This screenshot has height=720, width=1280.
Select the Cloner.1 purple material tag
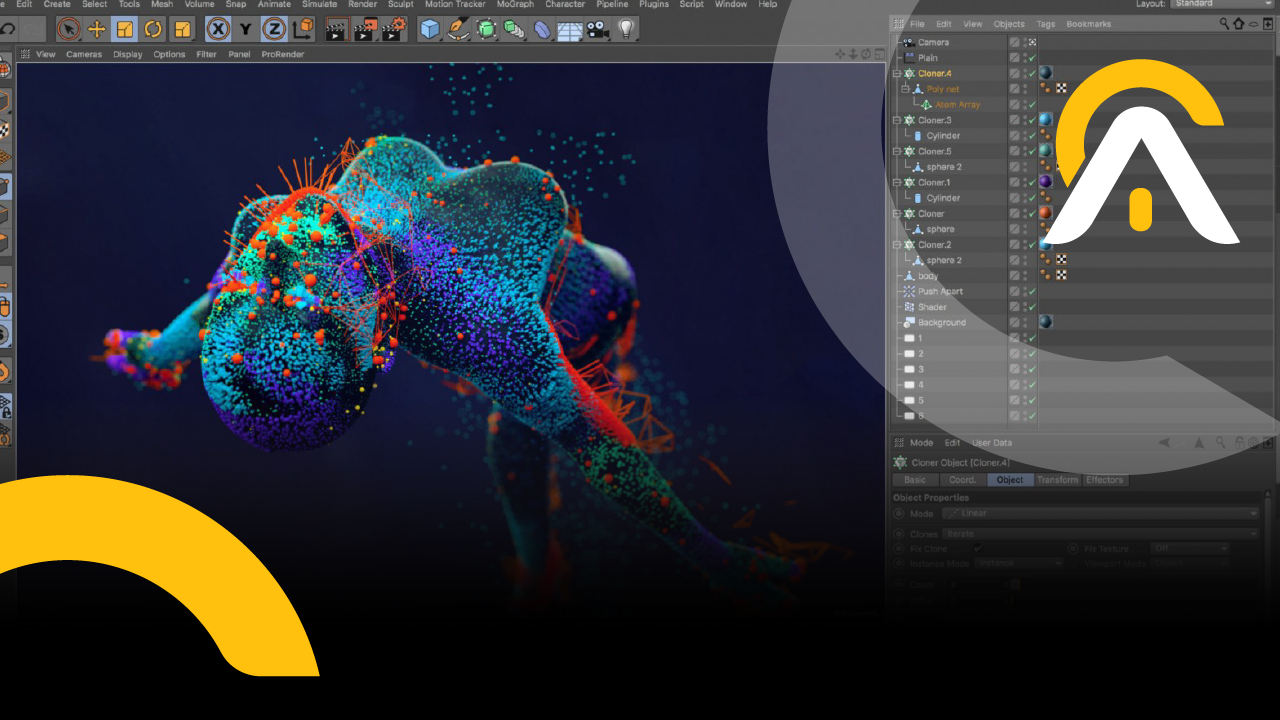coord(1046,182)
